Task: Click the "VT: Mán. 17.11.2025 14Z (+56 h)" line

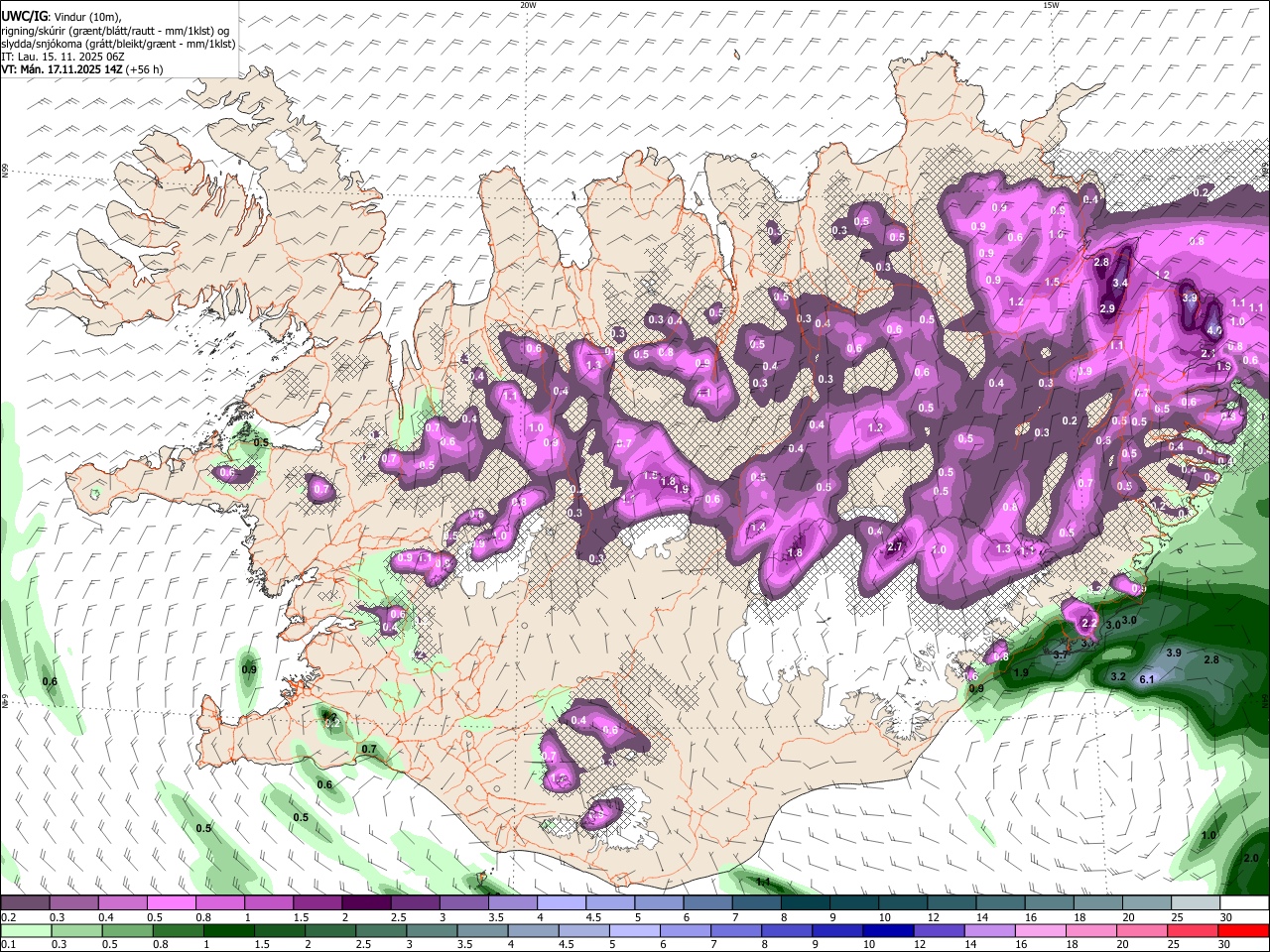Action: coord(82,69)
